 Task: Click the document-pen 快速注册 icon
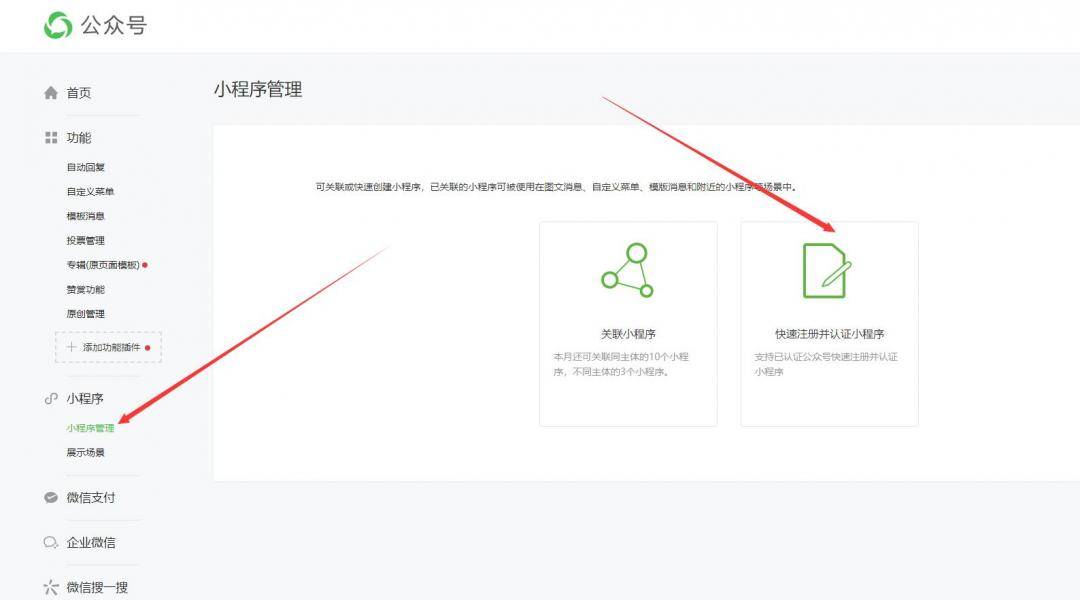tap(827, 271)
